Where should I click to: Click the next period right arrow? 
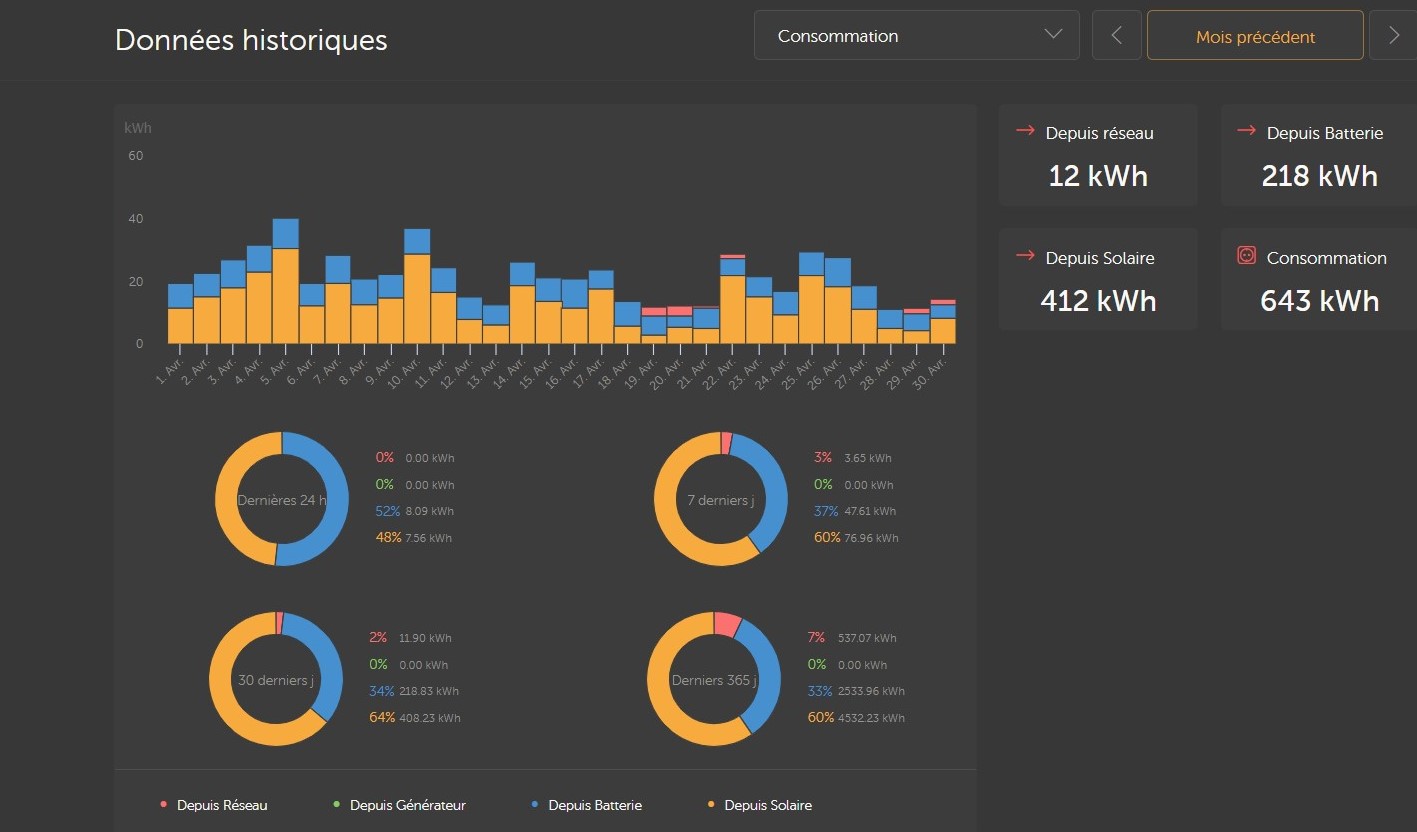[x=1394, y=36]
